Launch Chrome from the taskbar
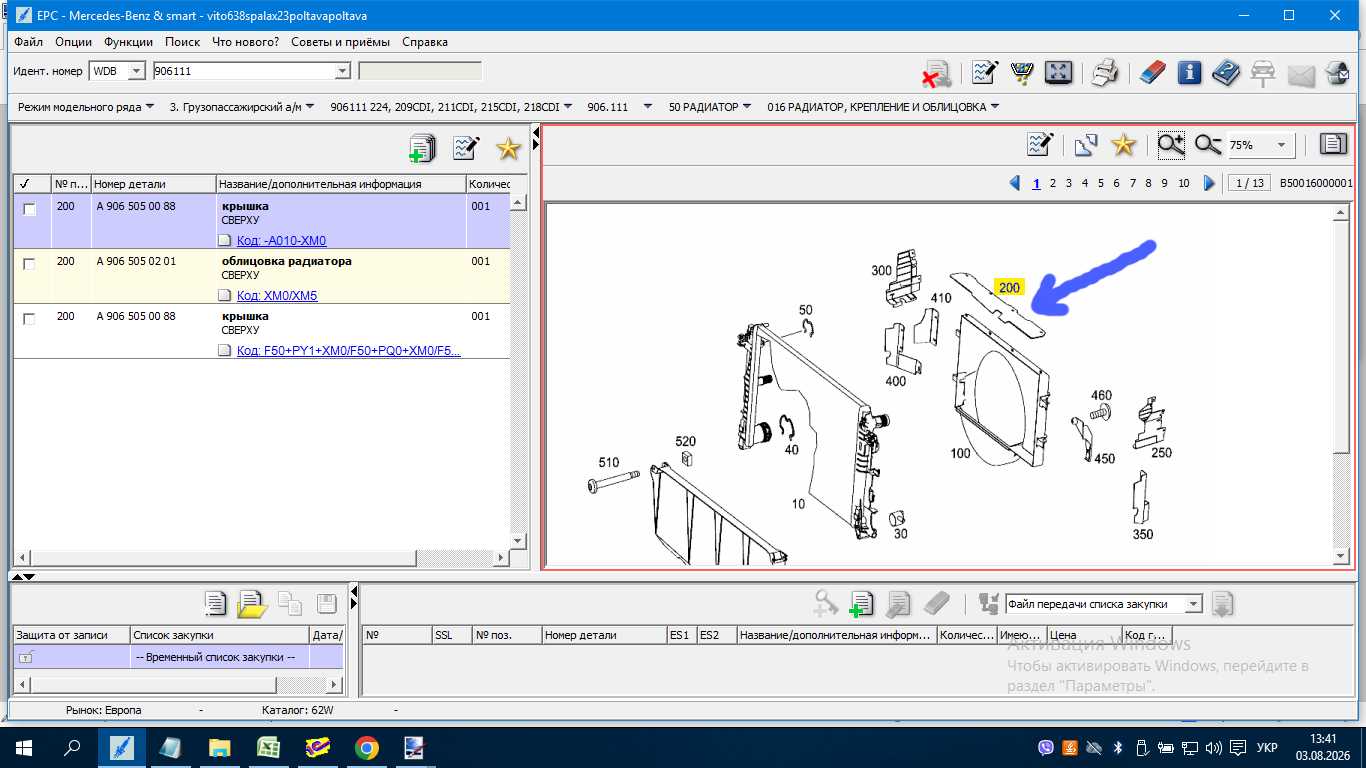The width and height of the screenshot is (1366, 768). coord(367,747)
